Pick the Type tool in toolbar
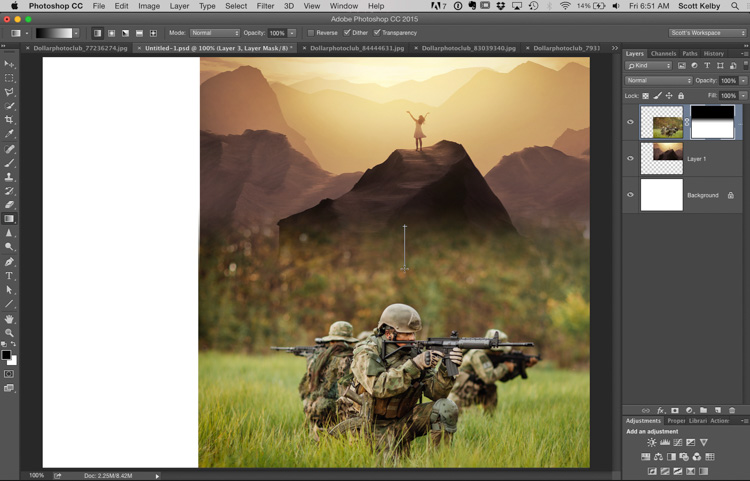Screen dimensions: 750x481 [x=10, y=275]
